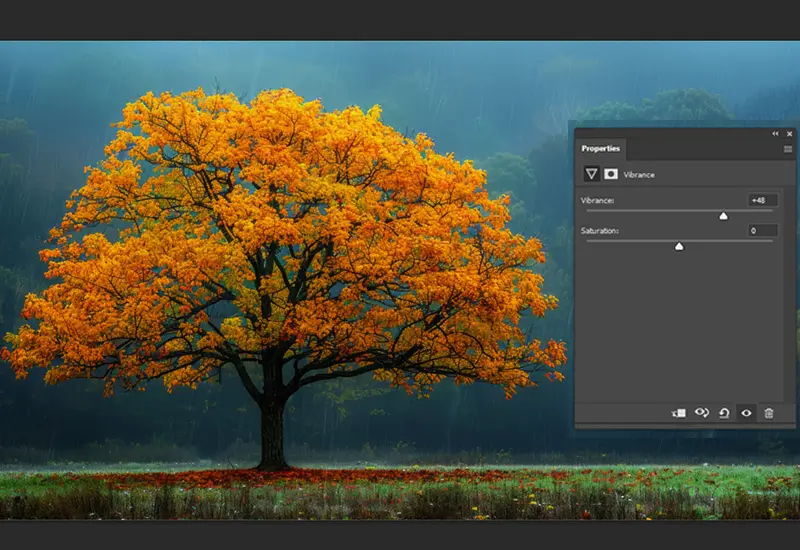Click the Saturation slider label text
The height and width of the screenshot is (550, 800).
point(600,231)
